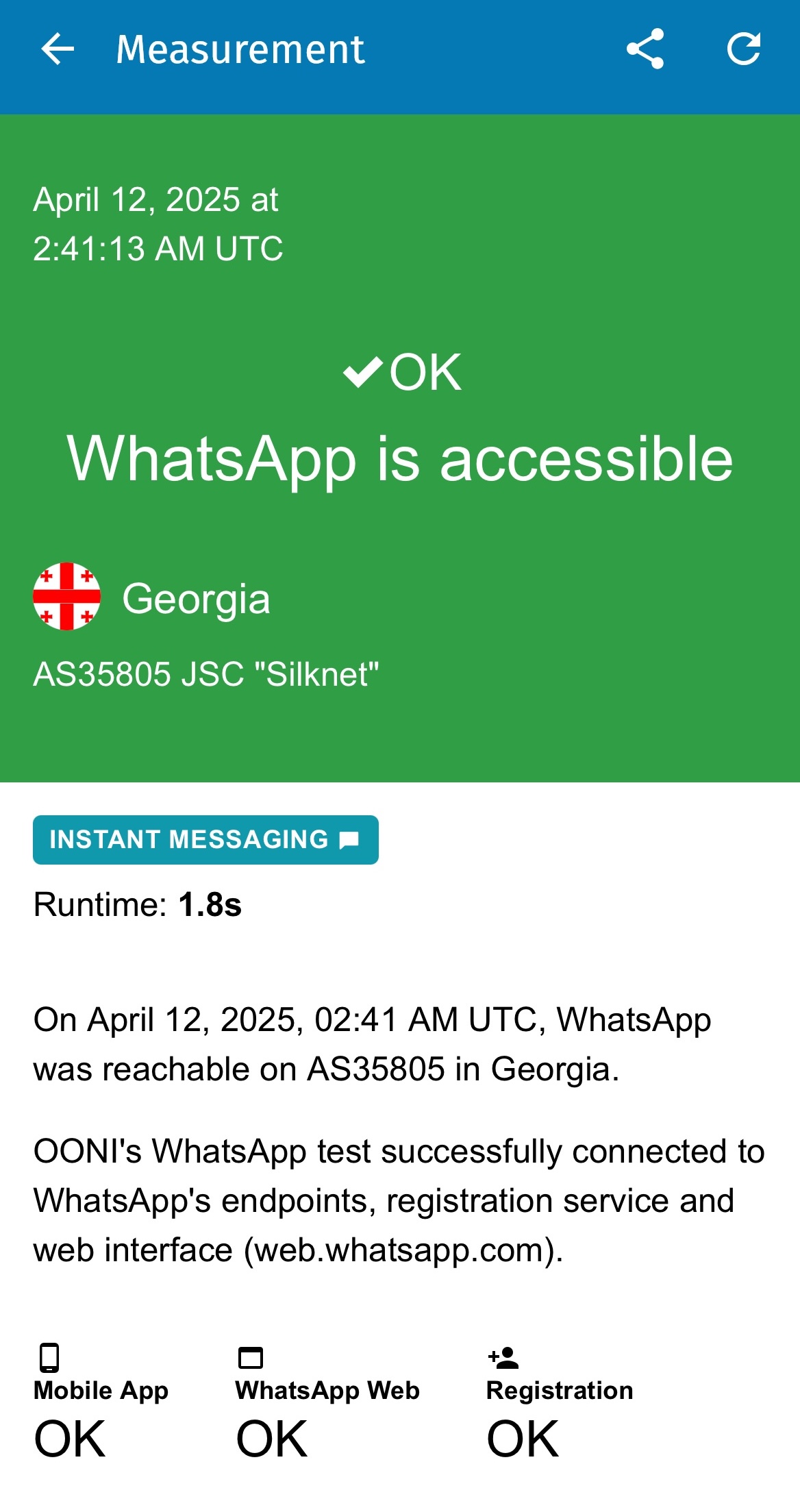
Task: Reload measurement with the refresh icon
Action: 744,49
